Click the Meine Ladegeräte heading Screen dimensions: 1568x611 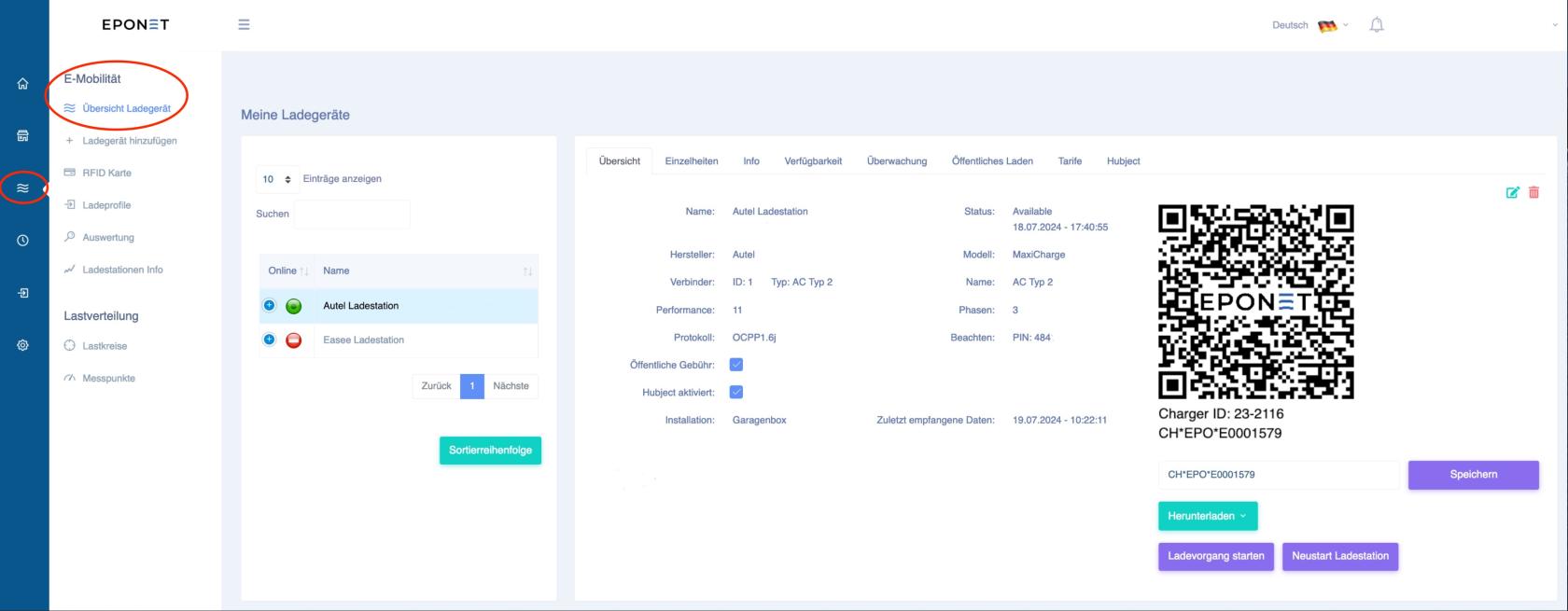tap(295, 115)
